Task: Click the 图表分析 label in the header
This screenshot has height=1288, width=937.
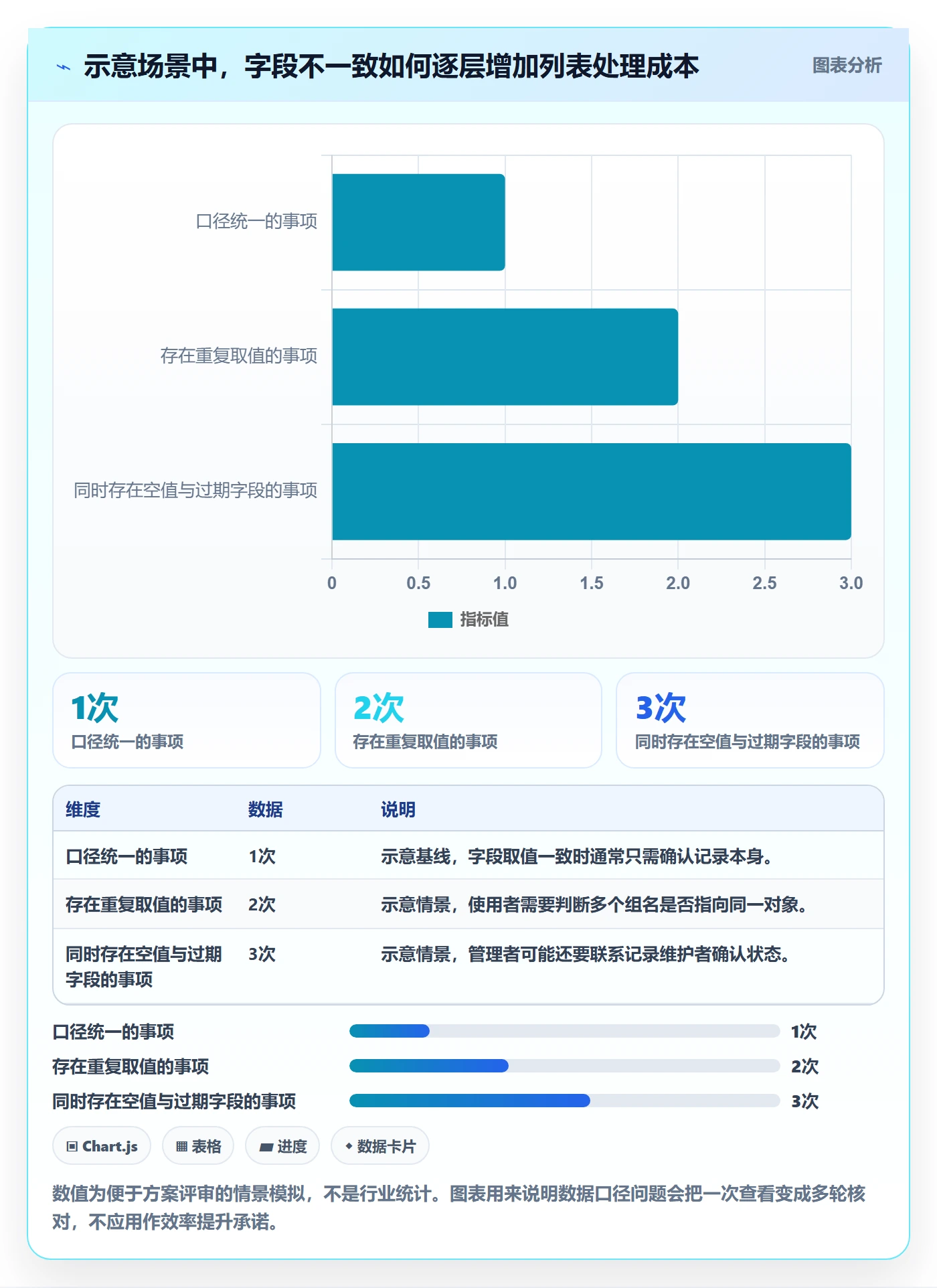Action: coord(847,66)
